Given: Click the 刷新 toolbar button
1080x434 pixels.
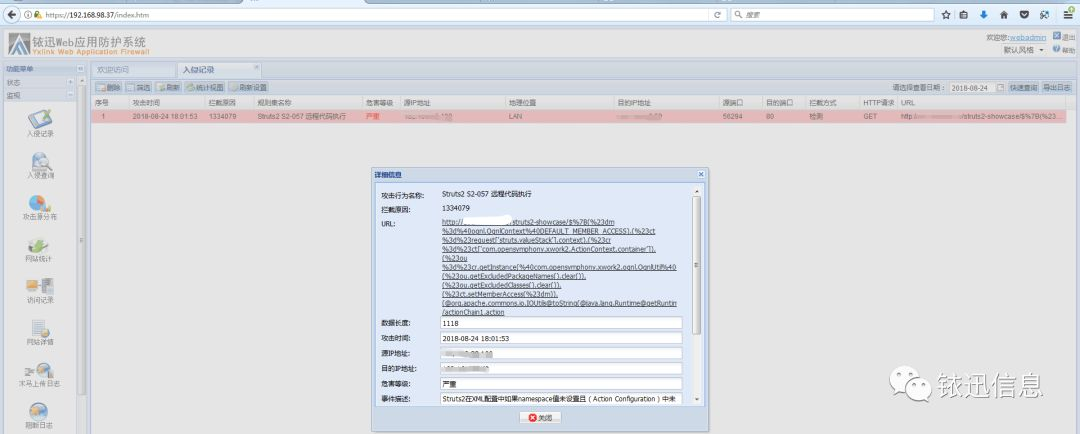Looking at the screenshot, I should click(168, 87).
